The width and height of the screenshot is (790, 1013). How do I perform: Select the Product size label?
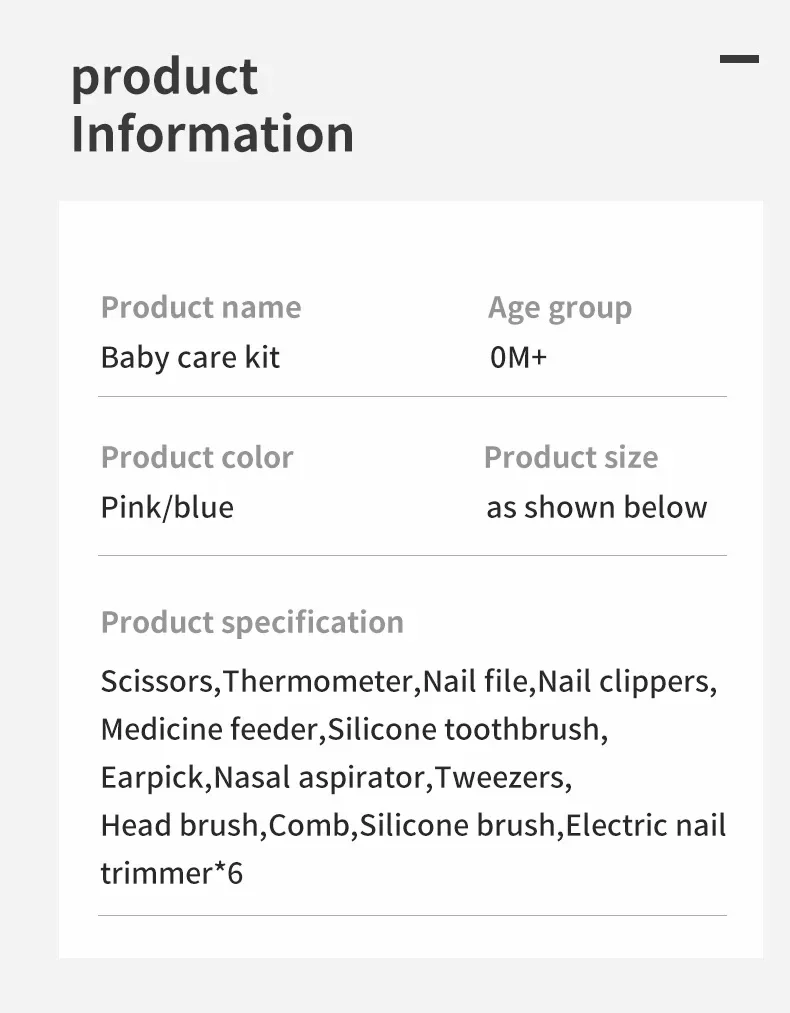tap(571, 457)
